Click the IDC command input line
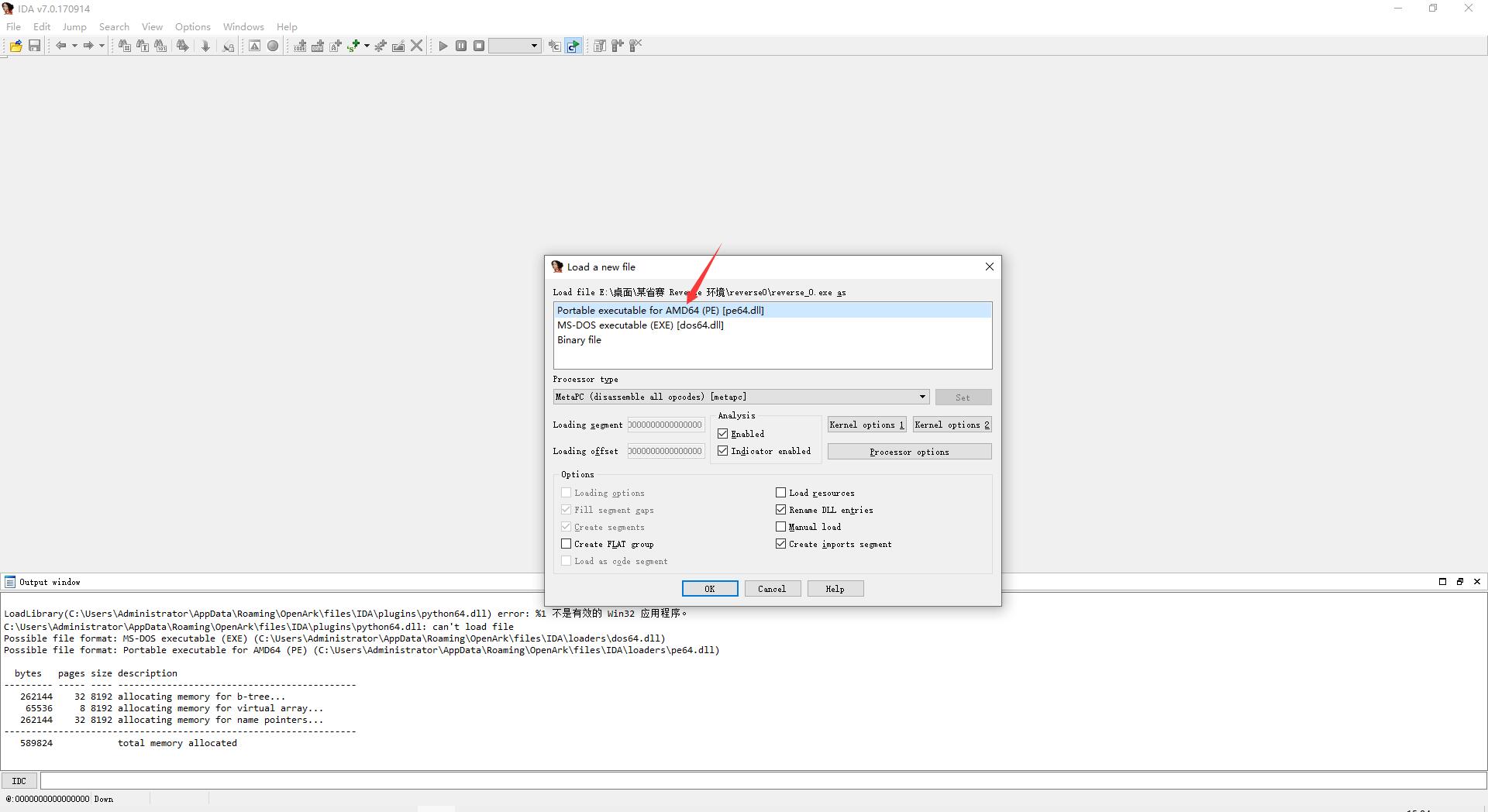 click(x=763, y=781)
